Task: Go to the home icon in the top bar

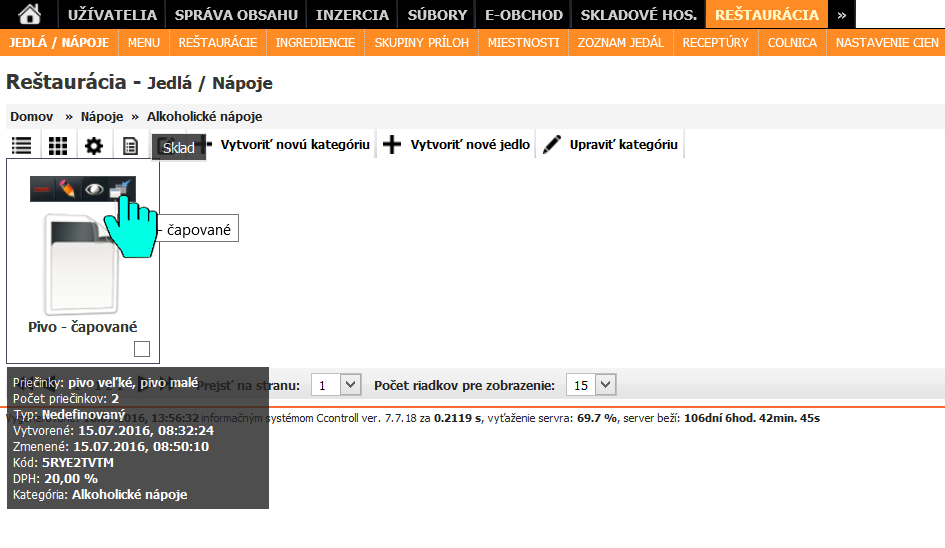Action: click(30, 14)
